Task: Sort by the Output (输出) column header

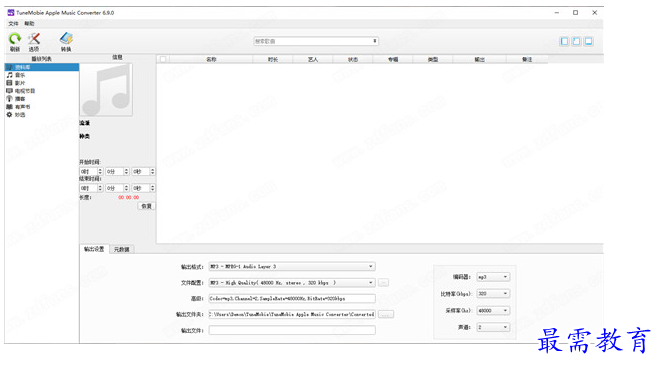Action: (480, 59)
